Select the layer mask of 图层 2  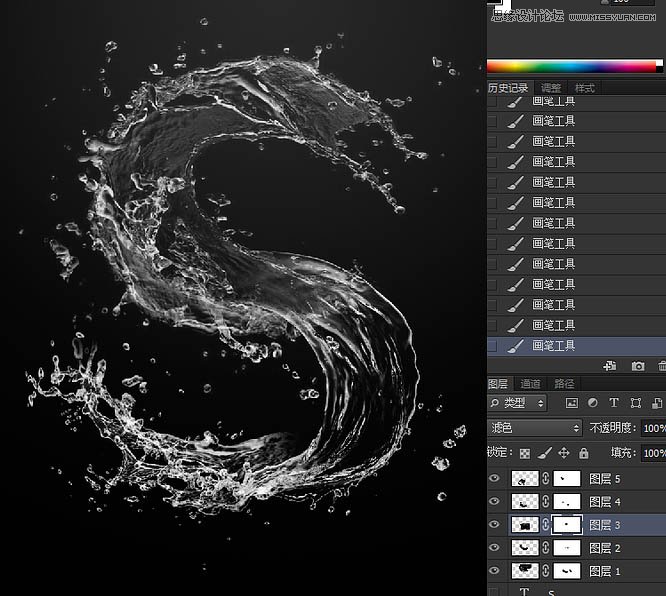567,548
